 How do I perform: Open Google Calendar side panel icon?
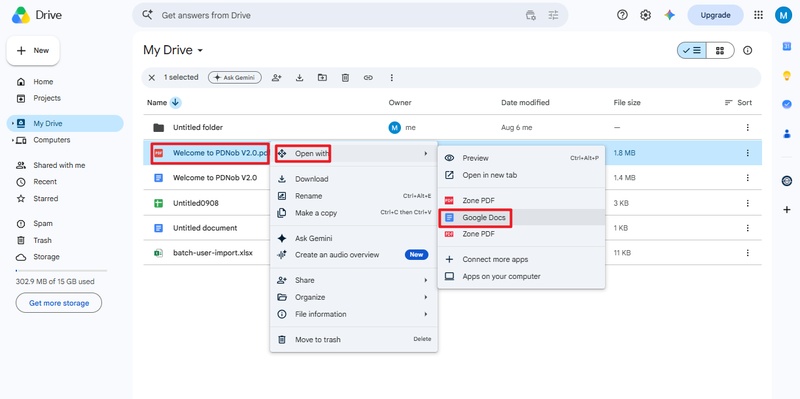coord(787,46)
